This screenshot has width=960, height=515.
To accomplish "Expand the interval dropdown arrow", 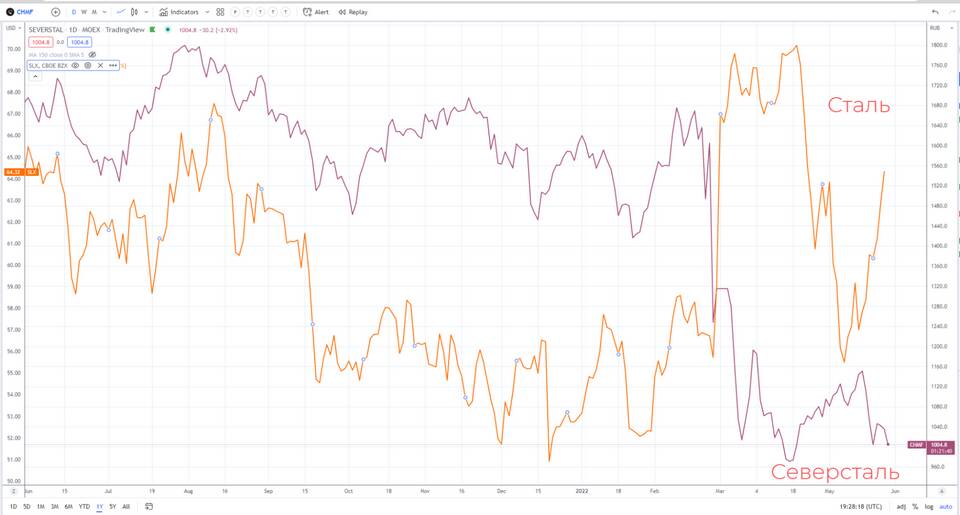I will (x=105, y=12).
